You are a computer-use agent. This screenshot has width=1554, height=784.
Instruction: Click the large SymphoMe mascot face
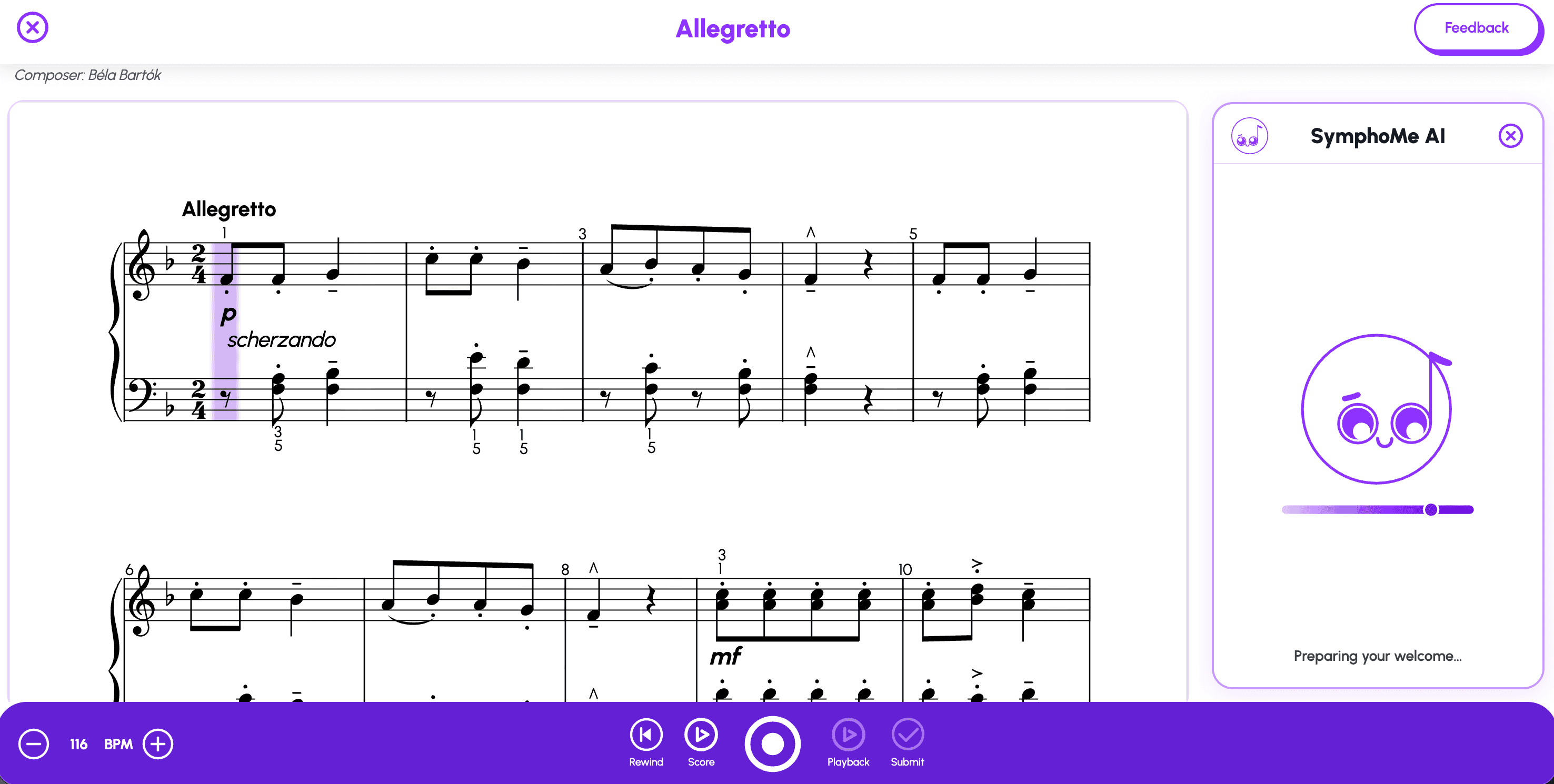1377,409
